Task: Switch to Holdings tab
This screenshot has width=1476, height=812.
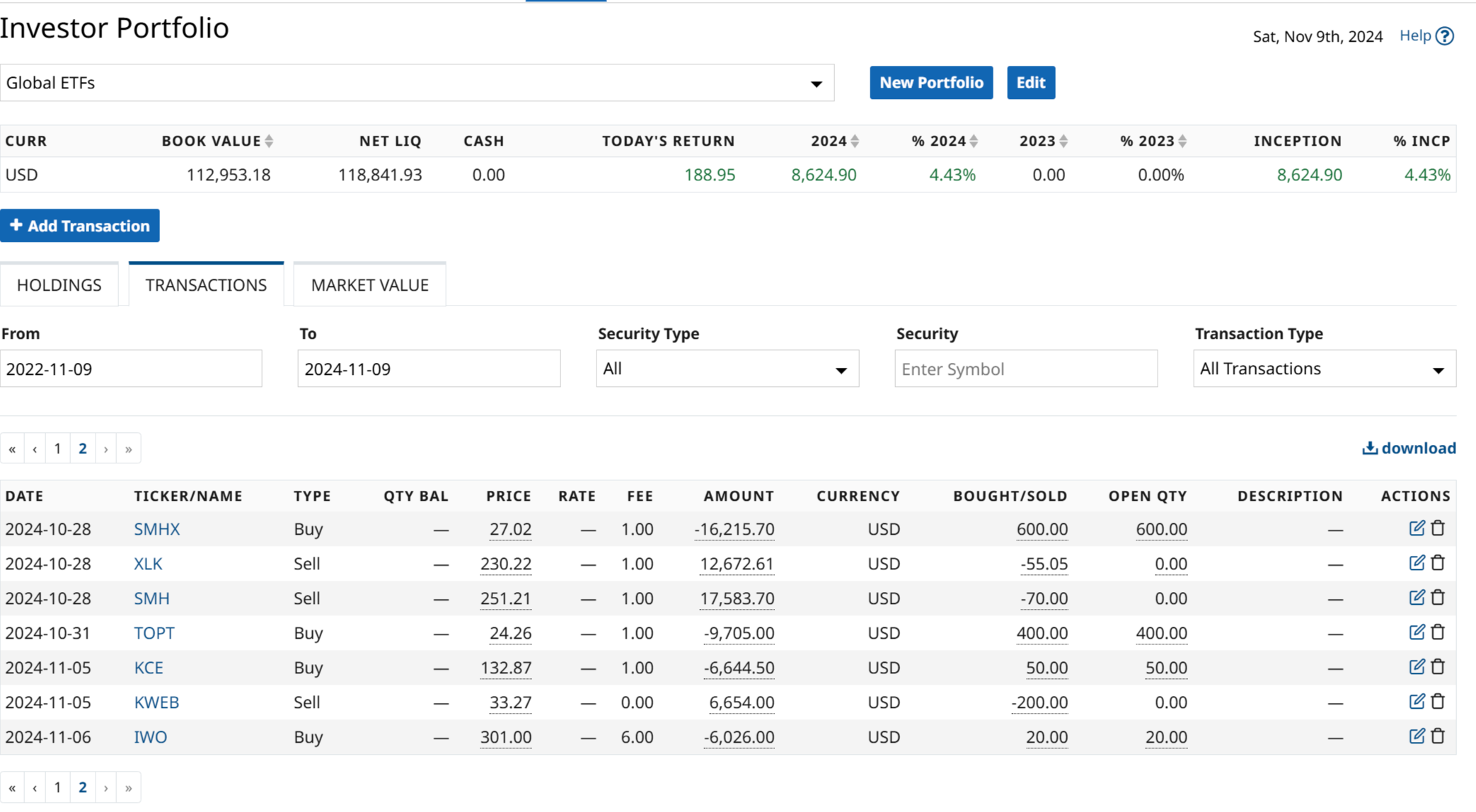Action: click(x=59, y=285)
